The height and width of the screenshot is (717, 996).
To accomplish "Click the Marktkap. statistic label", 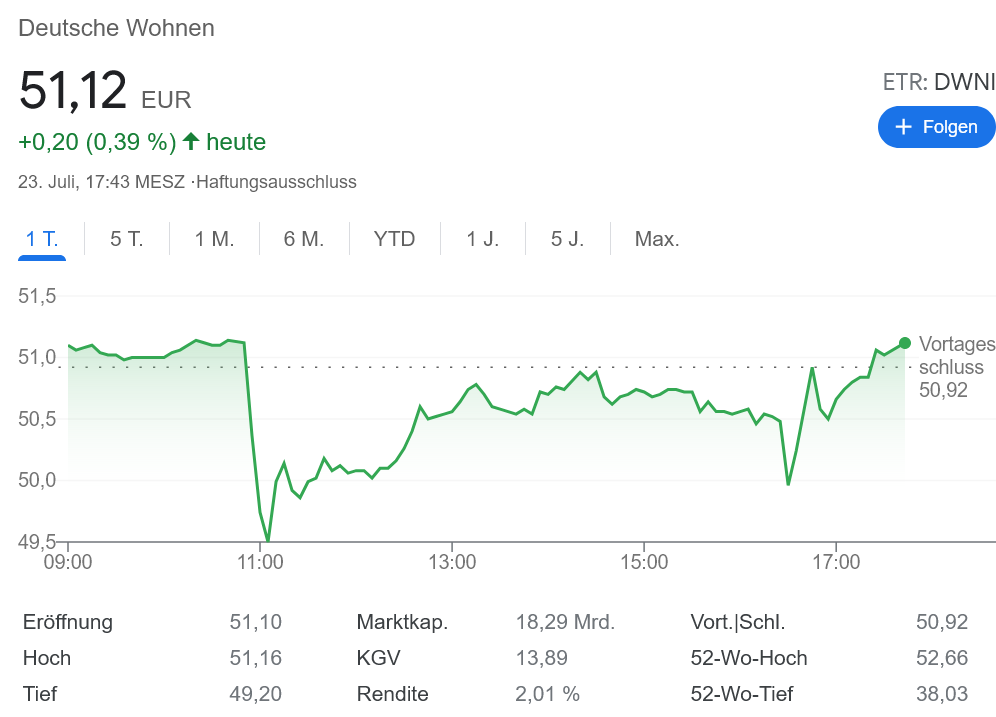I will point(402,622).
